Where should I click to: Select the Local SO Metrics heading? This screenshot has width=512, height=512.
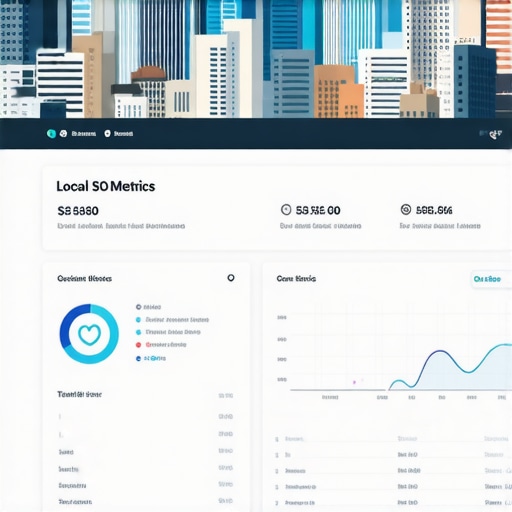point(106,186)
